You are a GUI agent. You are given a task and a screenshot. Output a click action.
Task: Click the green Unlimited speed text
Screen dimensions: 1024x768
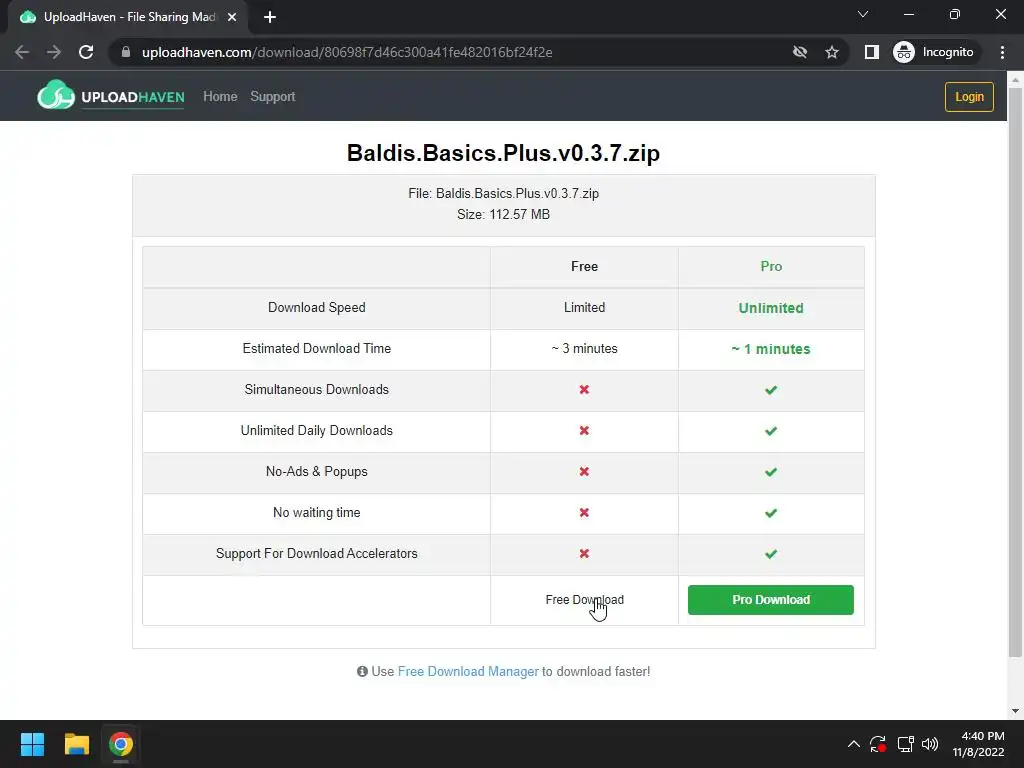(771, 308)
